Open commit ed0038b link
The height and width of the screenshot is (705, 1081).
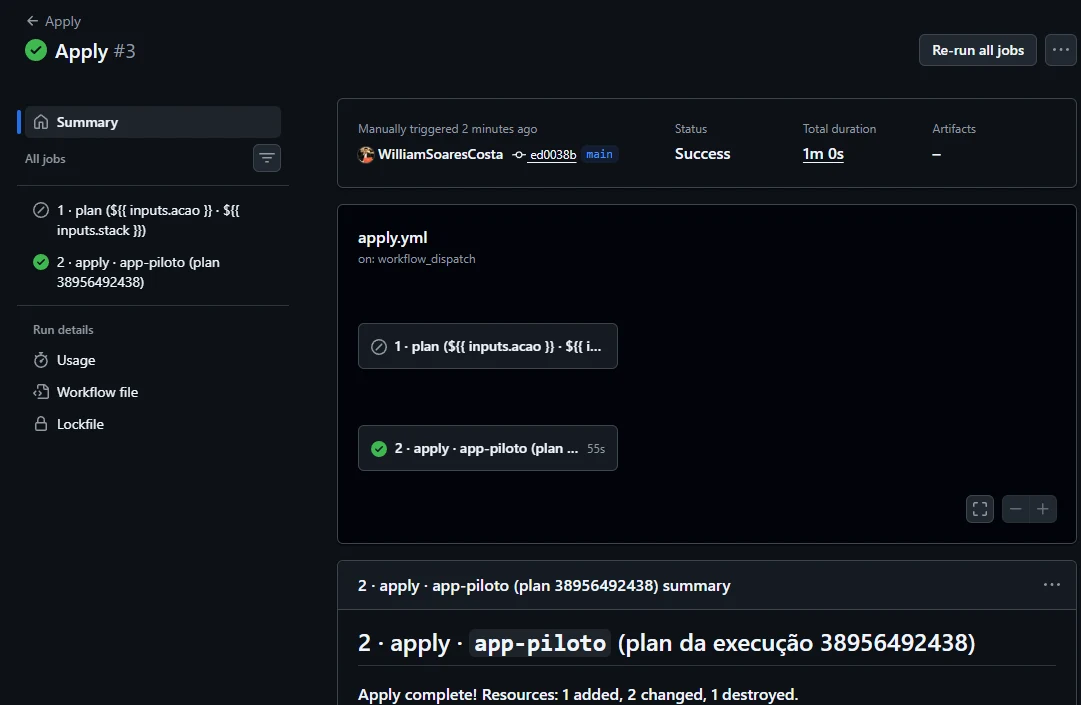pyautogui.click(x=553, y=155)
